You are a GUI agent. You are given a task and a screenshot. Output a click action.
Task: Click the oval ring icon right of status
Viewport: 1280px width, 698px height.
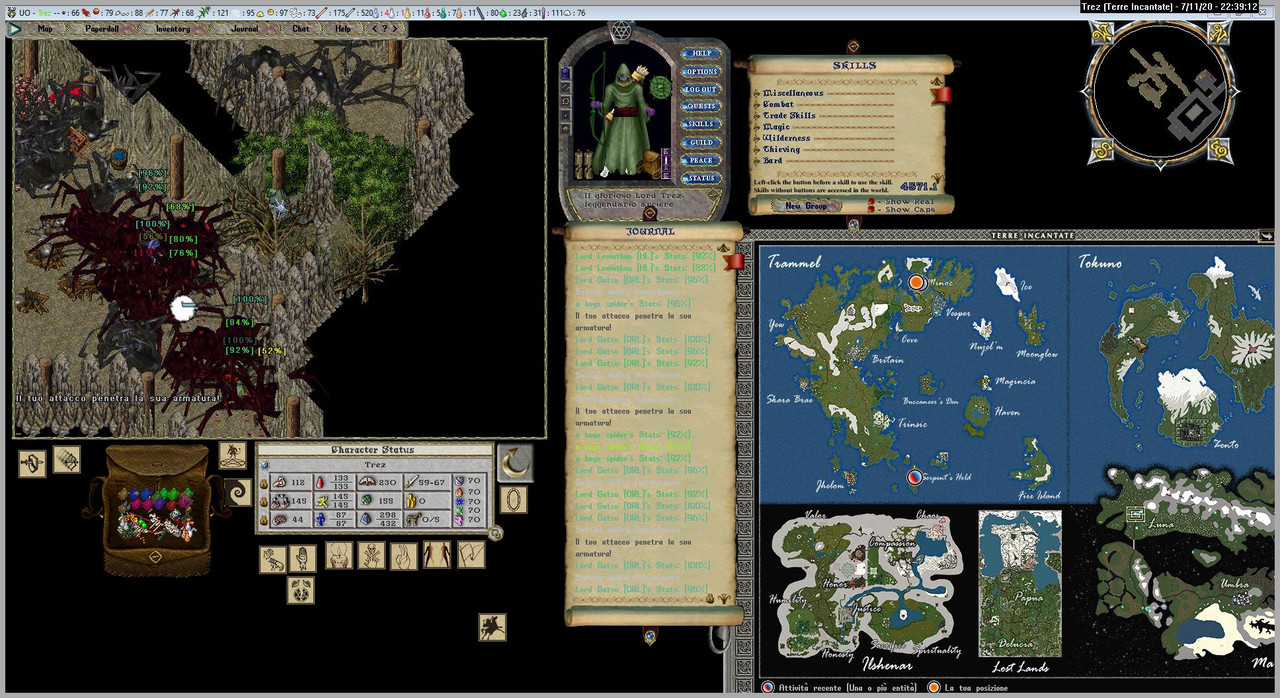click(513, 499)
